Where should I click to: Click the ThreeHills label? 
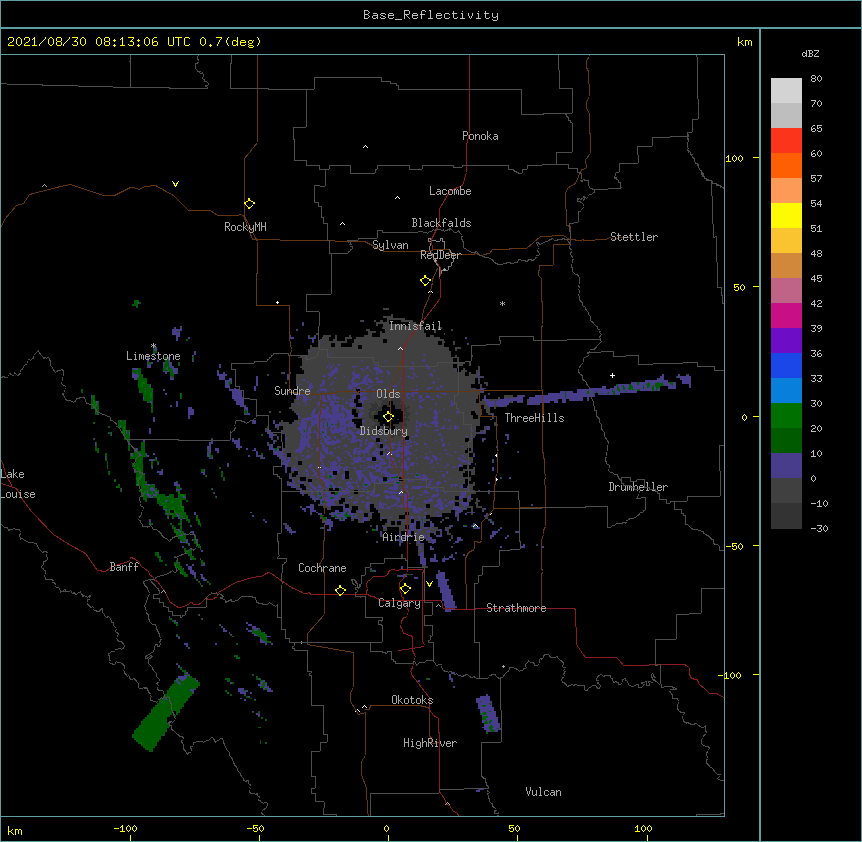[534, 418]
